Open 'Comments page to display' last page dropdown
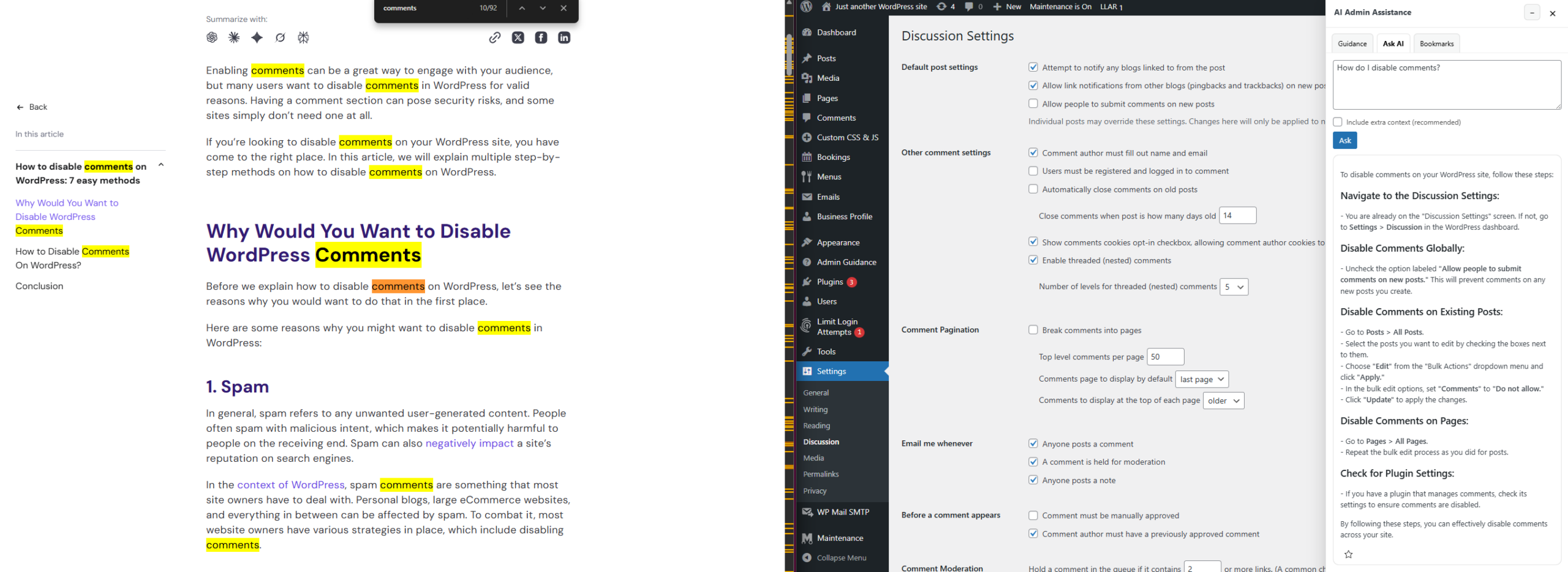 [x=1202, y=379]
